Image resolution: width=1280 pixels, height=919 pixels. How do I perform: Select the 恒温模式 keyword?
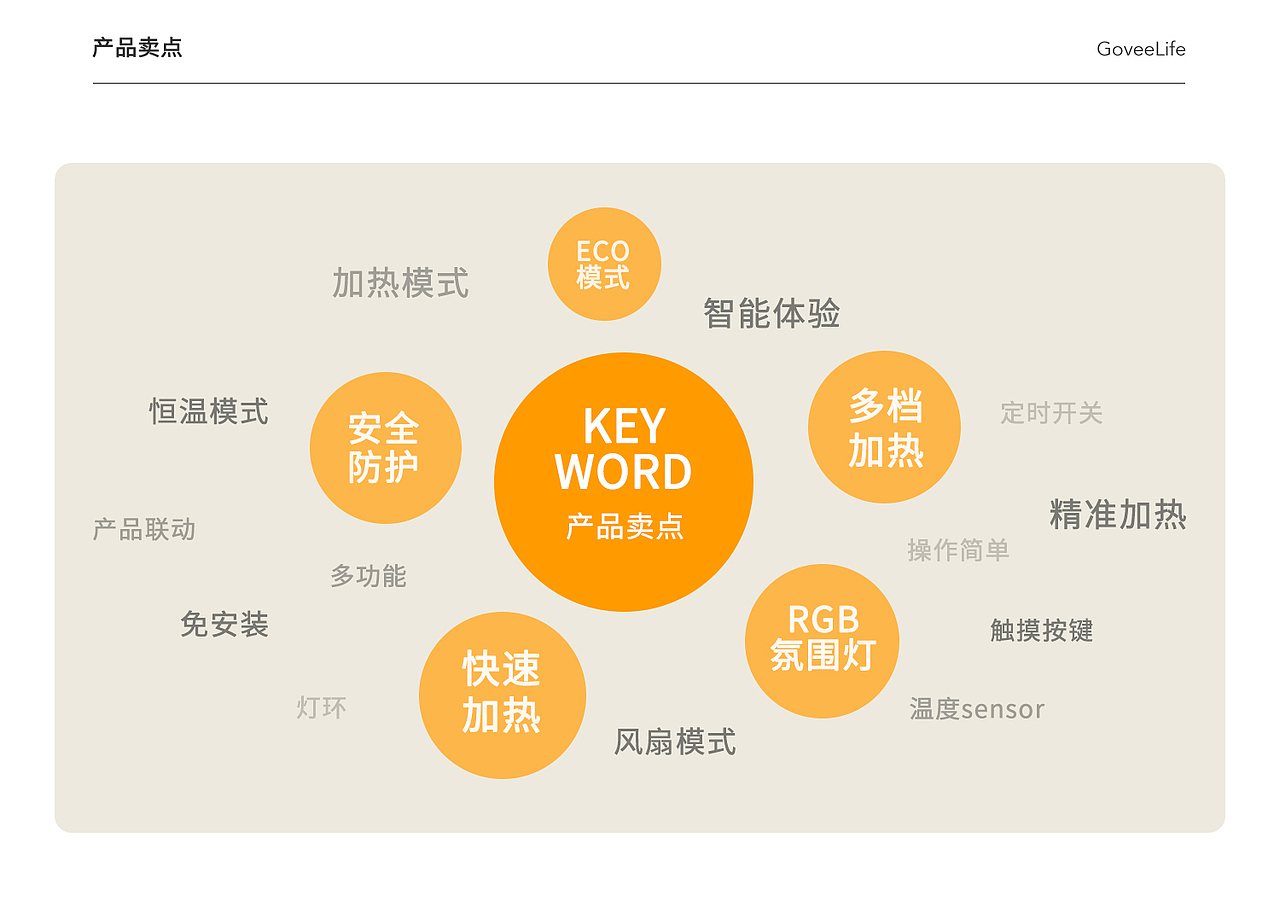pyautogui.click(x=209, y=411)
